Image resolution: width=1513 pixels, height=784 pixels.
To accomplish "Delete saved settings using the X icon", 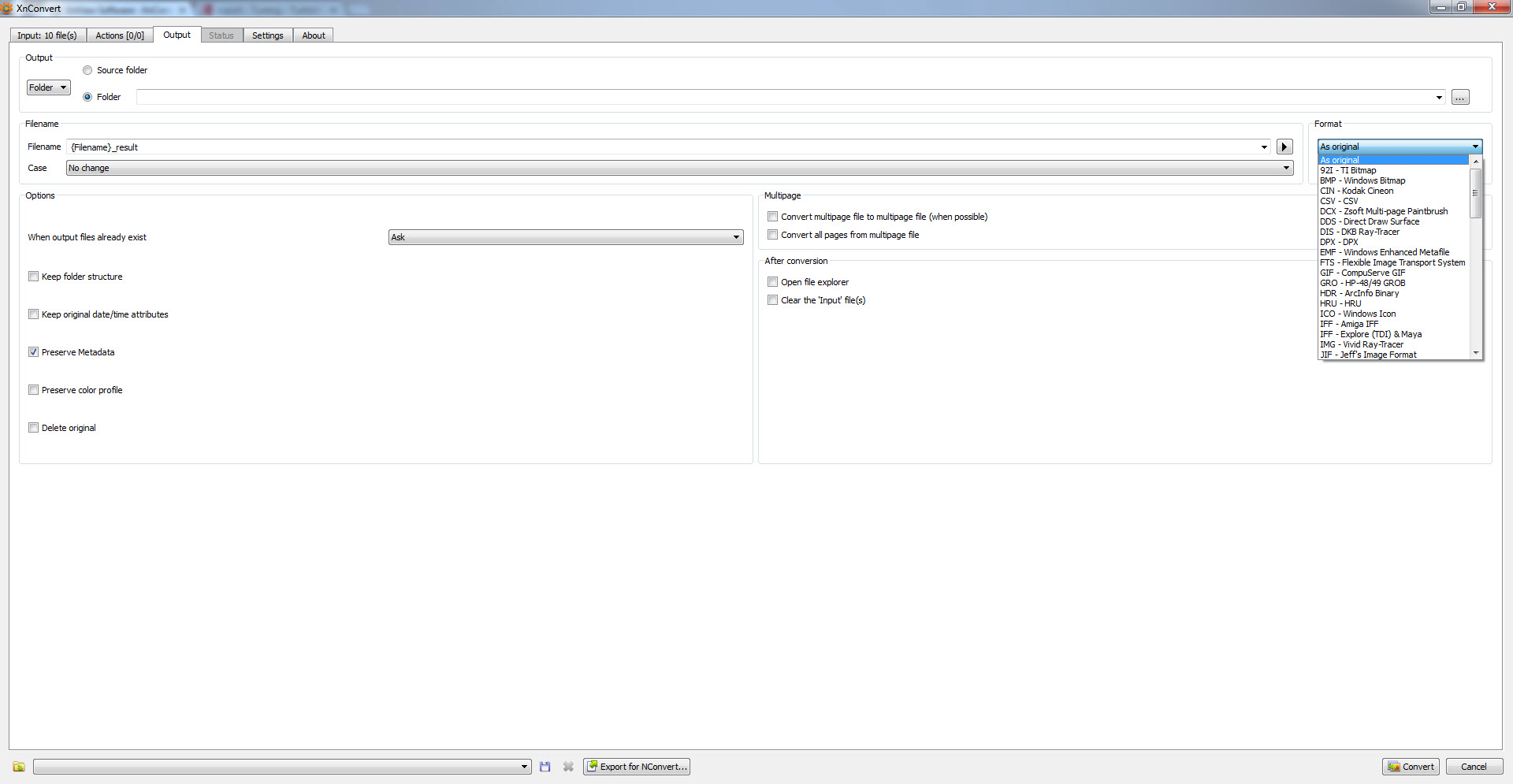I will tap(568, 766).
